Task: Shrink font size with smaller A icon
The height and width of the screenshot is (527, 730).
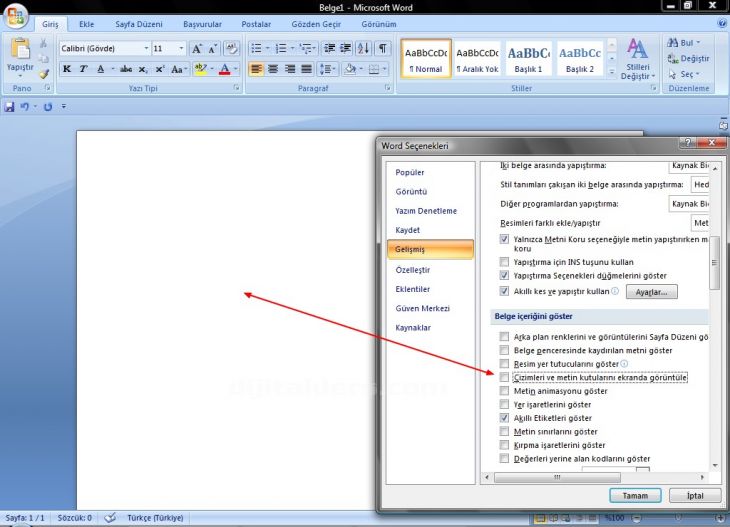Action: (x=212, y=48)
